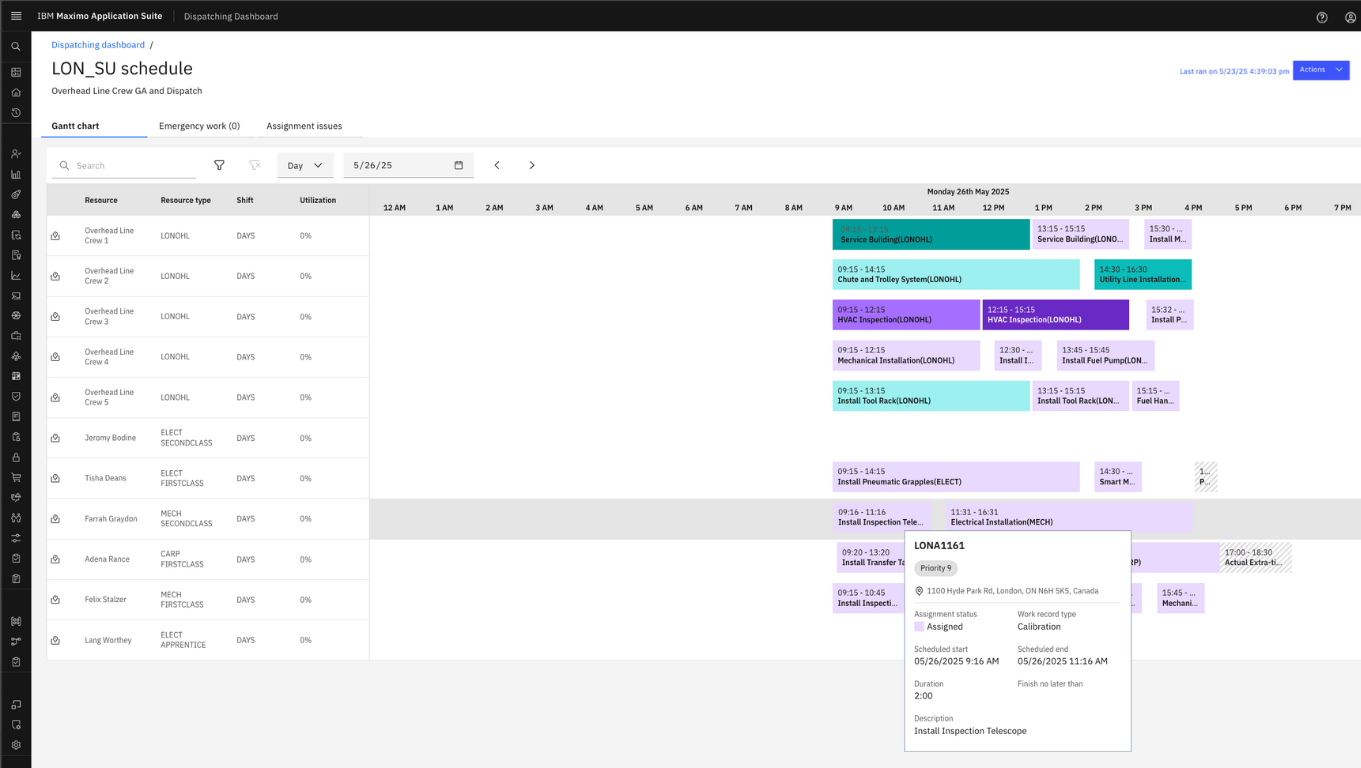Click the home icon in the left sidebar
Screen dimensions: 1361x768
pyautogui.click(x=15, y=92)
